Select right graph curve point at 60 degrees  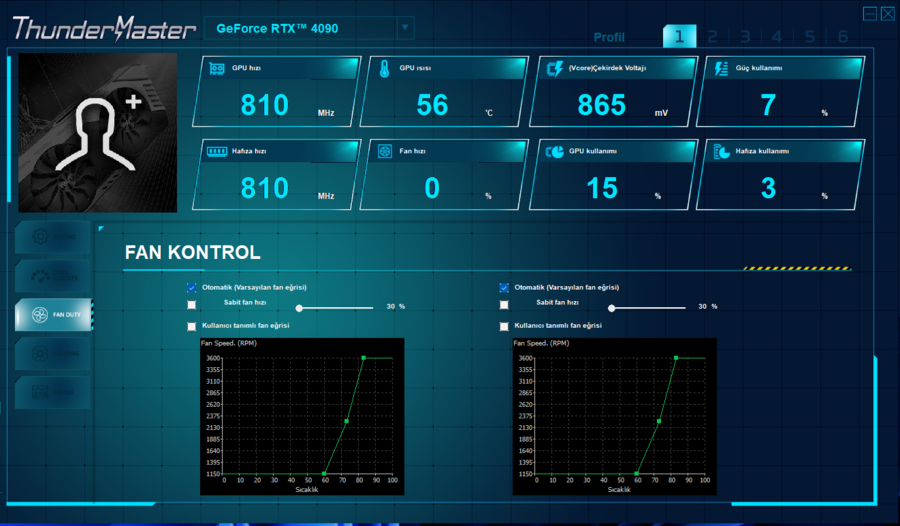pos(637,474)
